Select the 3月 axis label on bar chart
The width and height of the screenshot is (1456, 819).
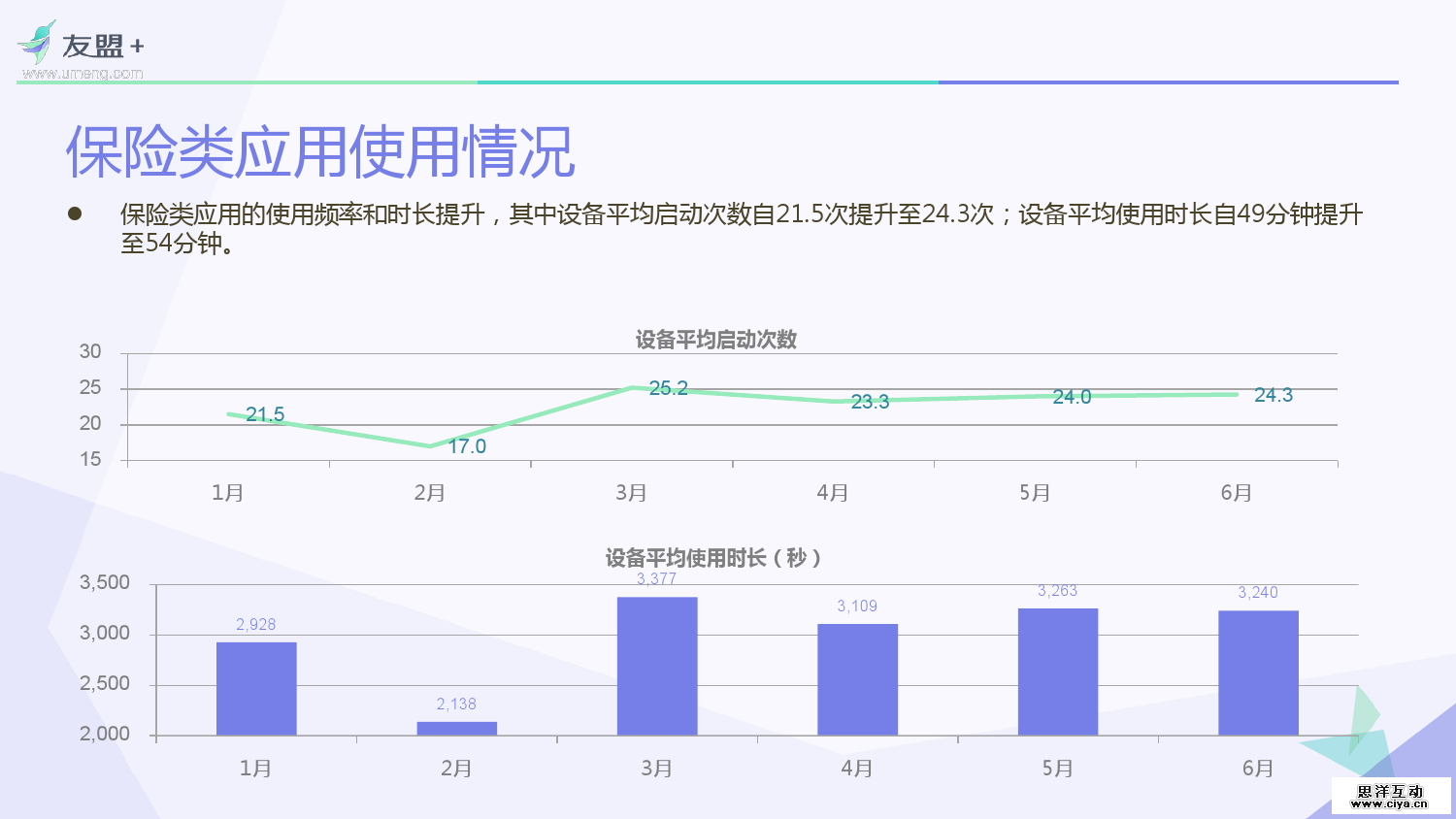point(656,768)
